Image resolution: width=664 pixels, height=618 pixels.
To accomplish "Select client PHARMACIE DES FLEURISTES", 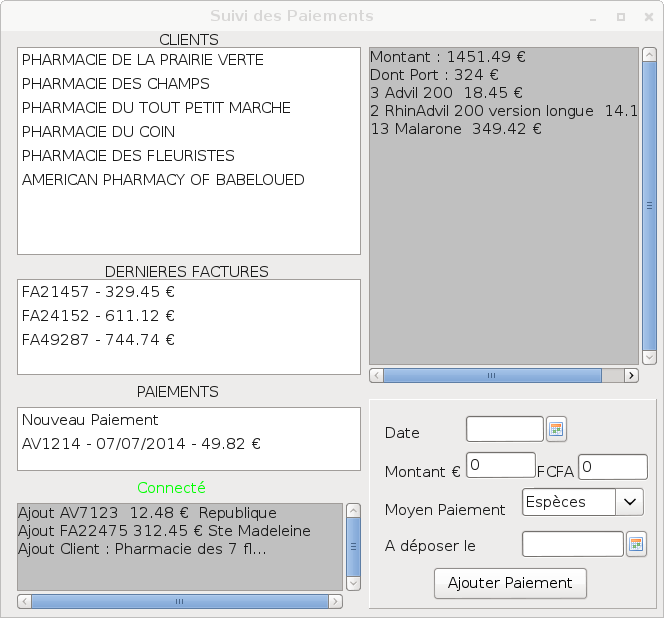I will point(189,156).
